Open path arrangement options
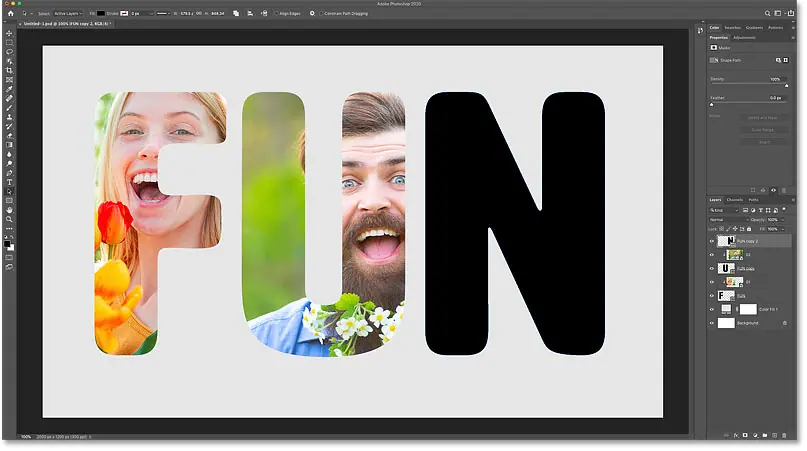 264,13
